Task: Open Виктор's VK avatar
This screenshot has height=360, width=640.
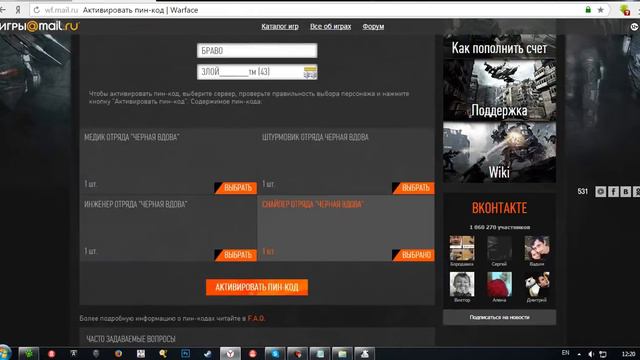Action: point(462,284)
